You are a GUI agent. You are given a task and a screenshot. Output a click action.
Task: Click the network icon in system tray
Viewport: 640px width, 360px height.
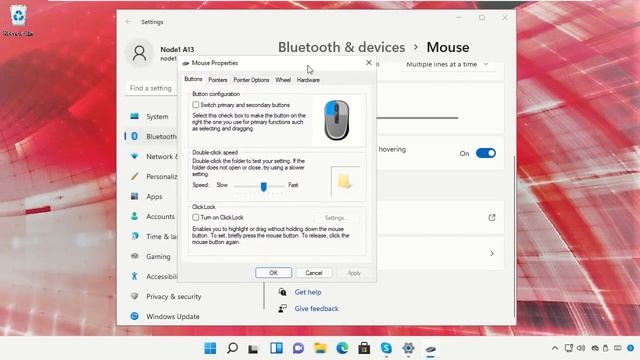pos(569,348)
